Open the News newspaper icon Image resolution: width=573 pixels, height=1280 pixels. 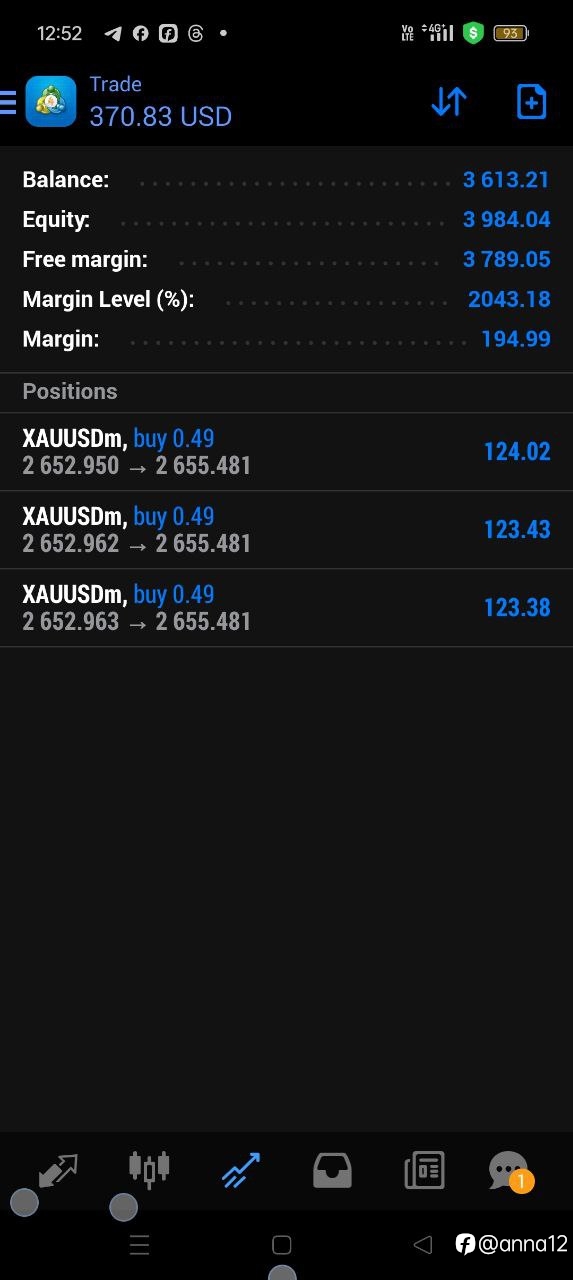pos(424,1170)
